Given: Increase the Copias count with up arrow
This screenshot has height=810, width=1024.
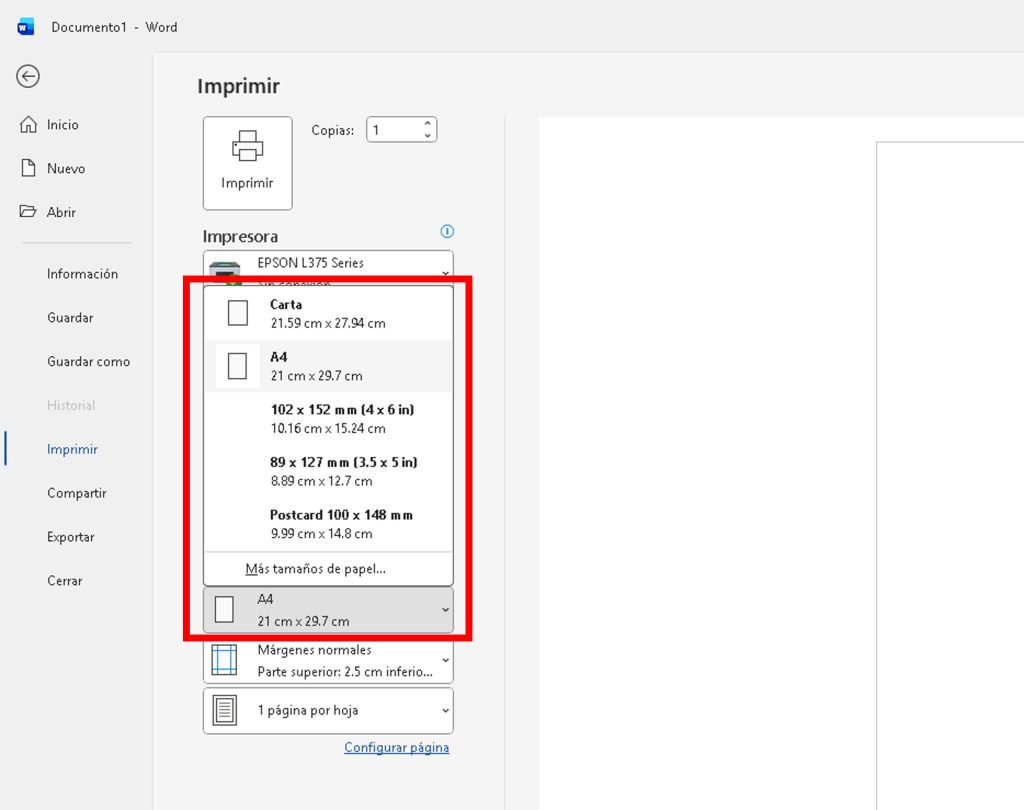Looking at the screenshot, I should (x=428, y=124).
